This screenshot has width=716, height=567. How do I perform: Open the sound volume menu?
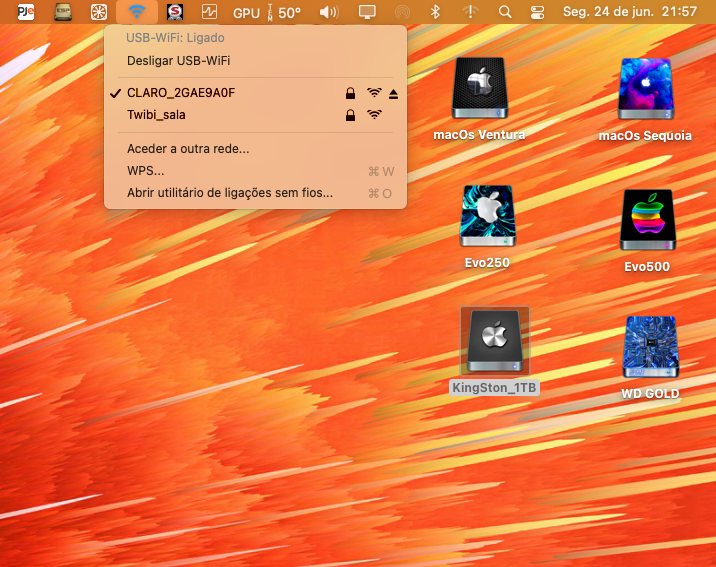point(329,12)
